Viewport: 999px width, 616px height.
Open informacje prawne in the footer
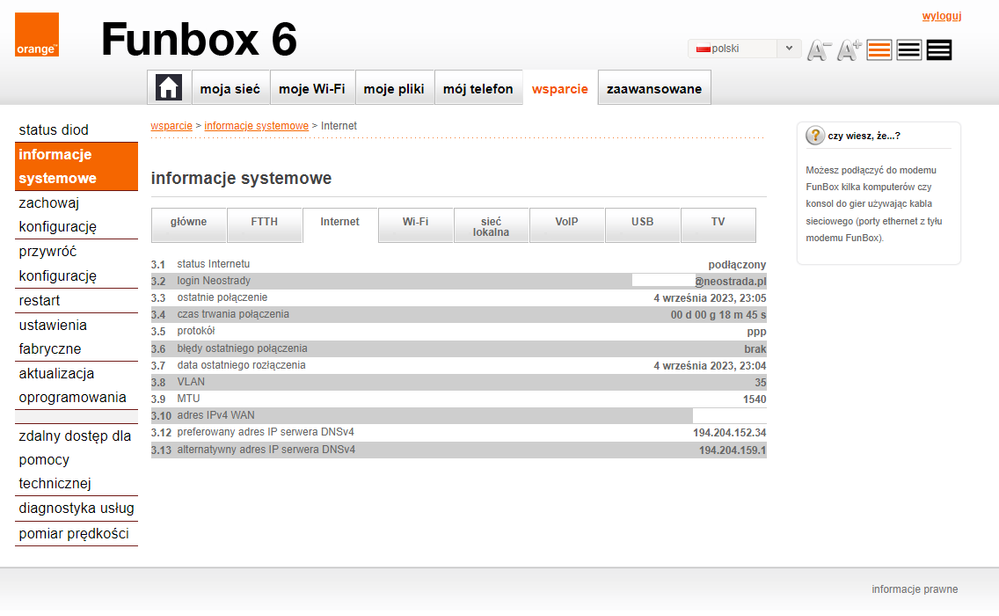click(914, 589)
